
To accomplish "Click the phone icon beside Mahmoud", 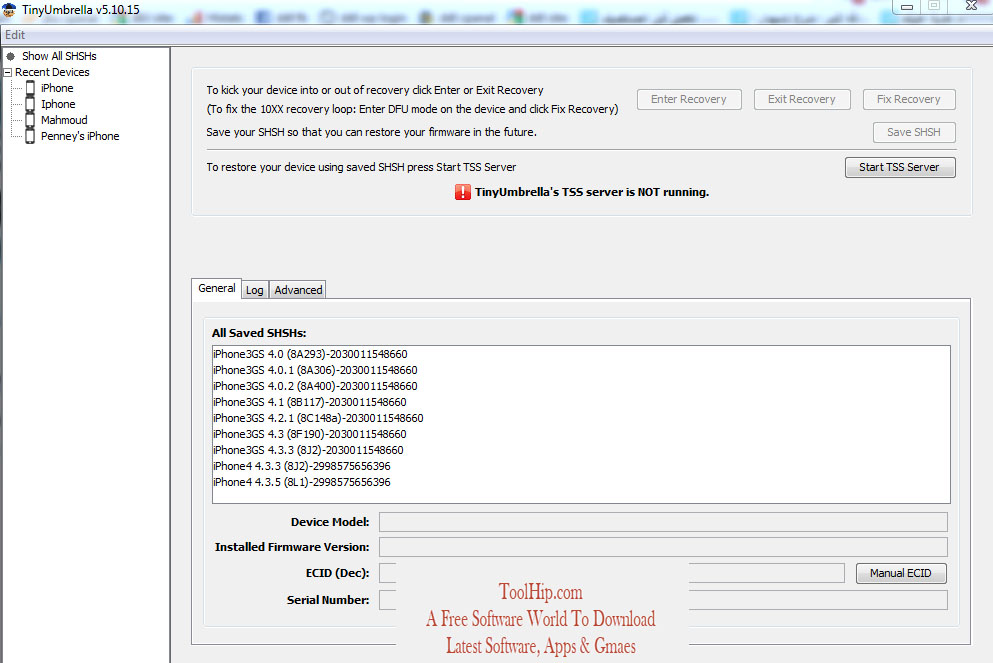I will (30, 120).
